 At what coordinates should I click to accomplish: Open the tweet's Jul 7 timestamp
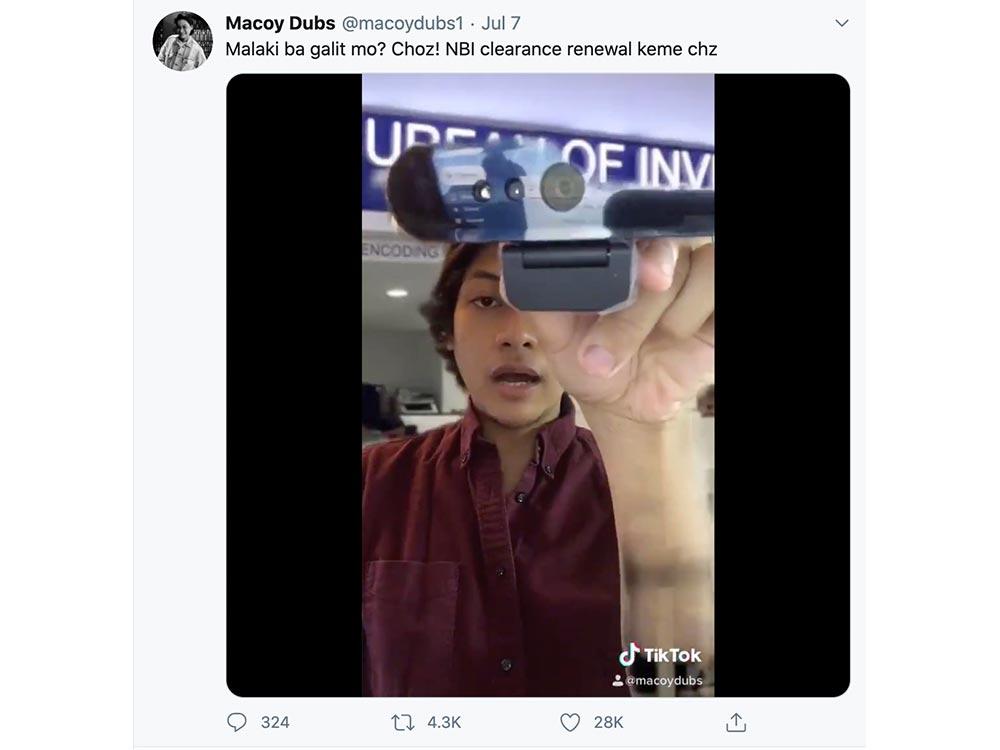[501, 23]
